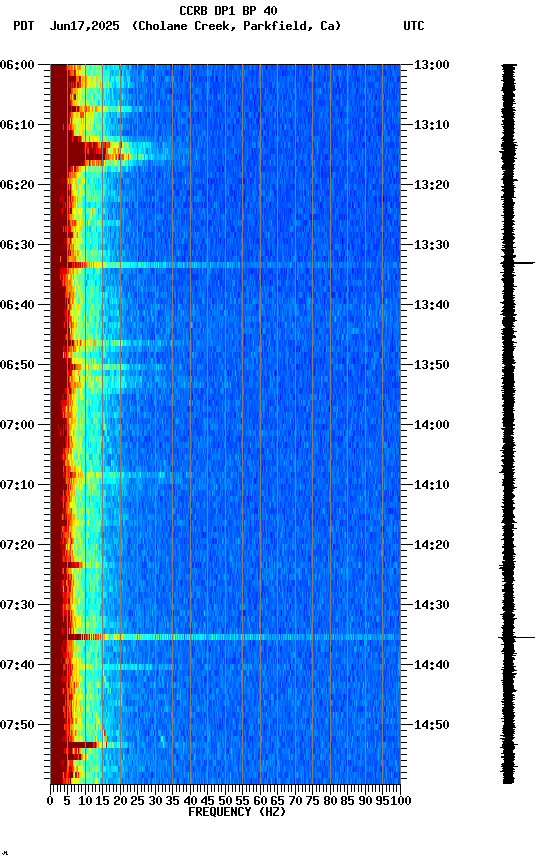Click the 07:10 PDT time label
This screenshot has height=864, width=552.
point(17,485)
